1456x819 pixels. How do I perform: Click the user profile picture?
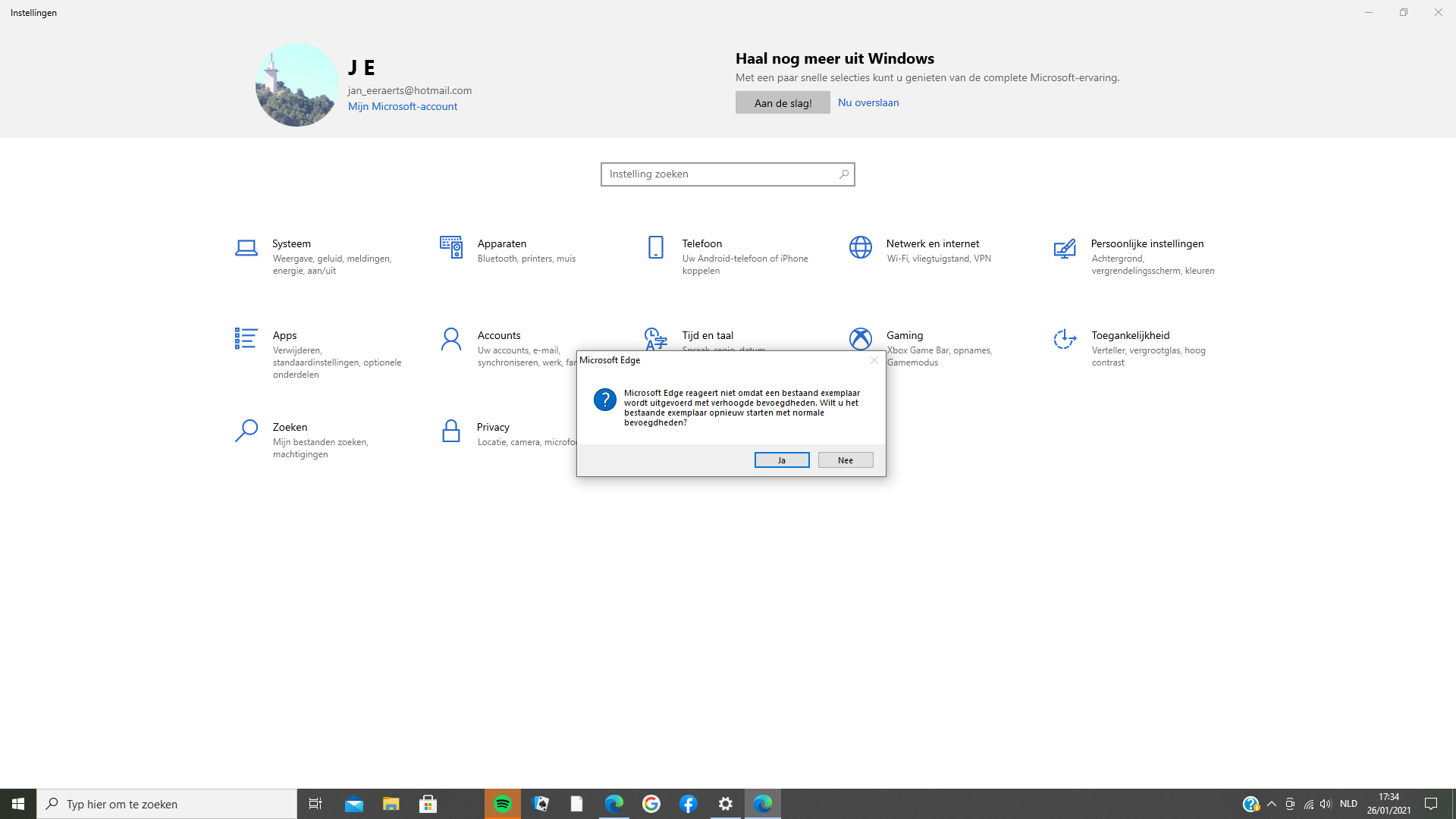297,85
